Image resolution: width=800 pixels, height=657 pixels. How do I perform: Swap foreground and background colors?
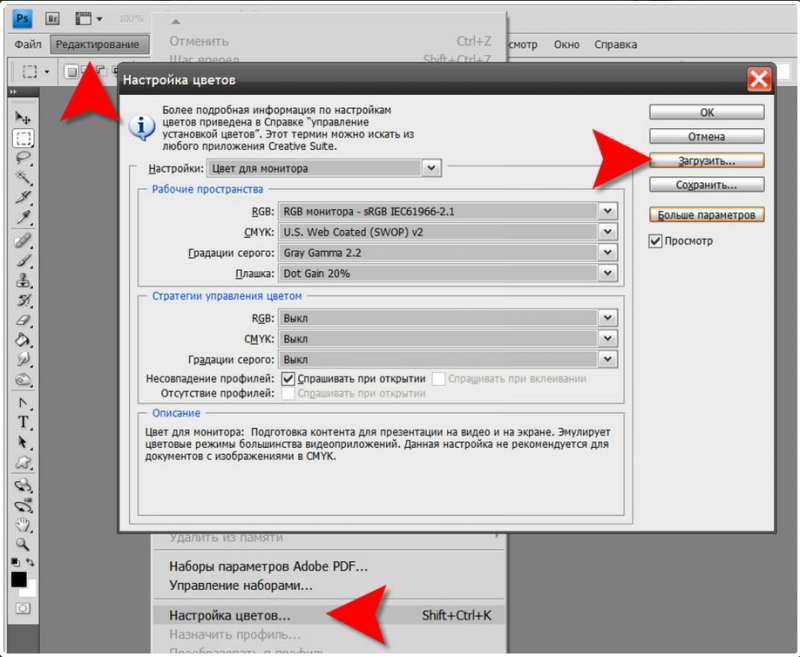tap(30, 562)
